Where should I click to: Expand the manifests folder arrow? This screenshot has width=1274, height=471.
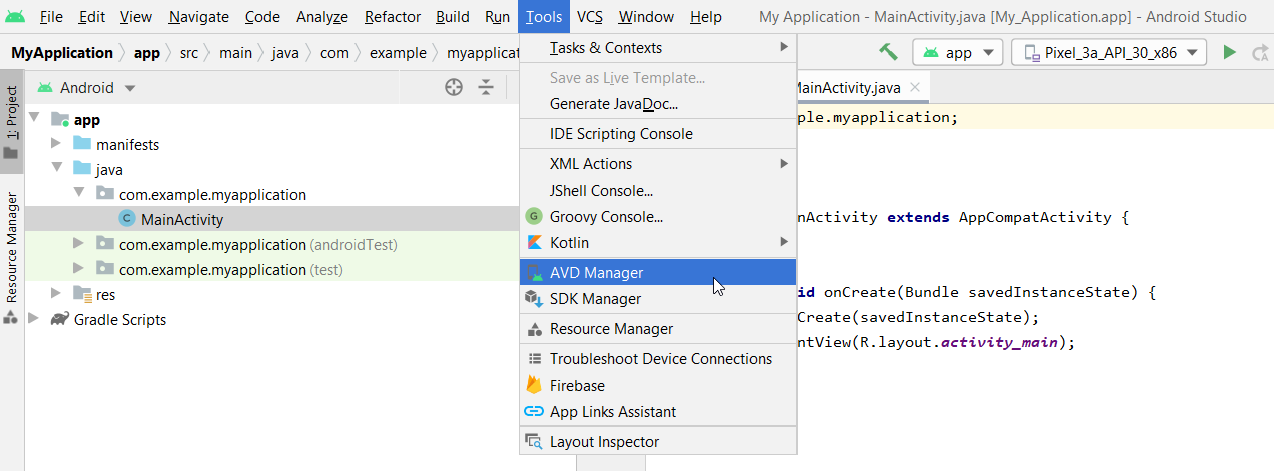(57, 144)
